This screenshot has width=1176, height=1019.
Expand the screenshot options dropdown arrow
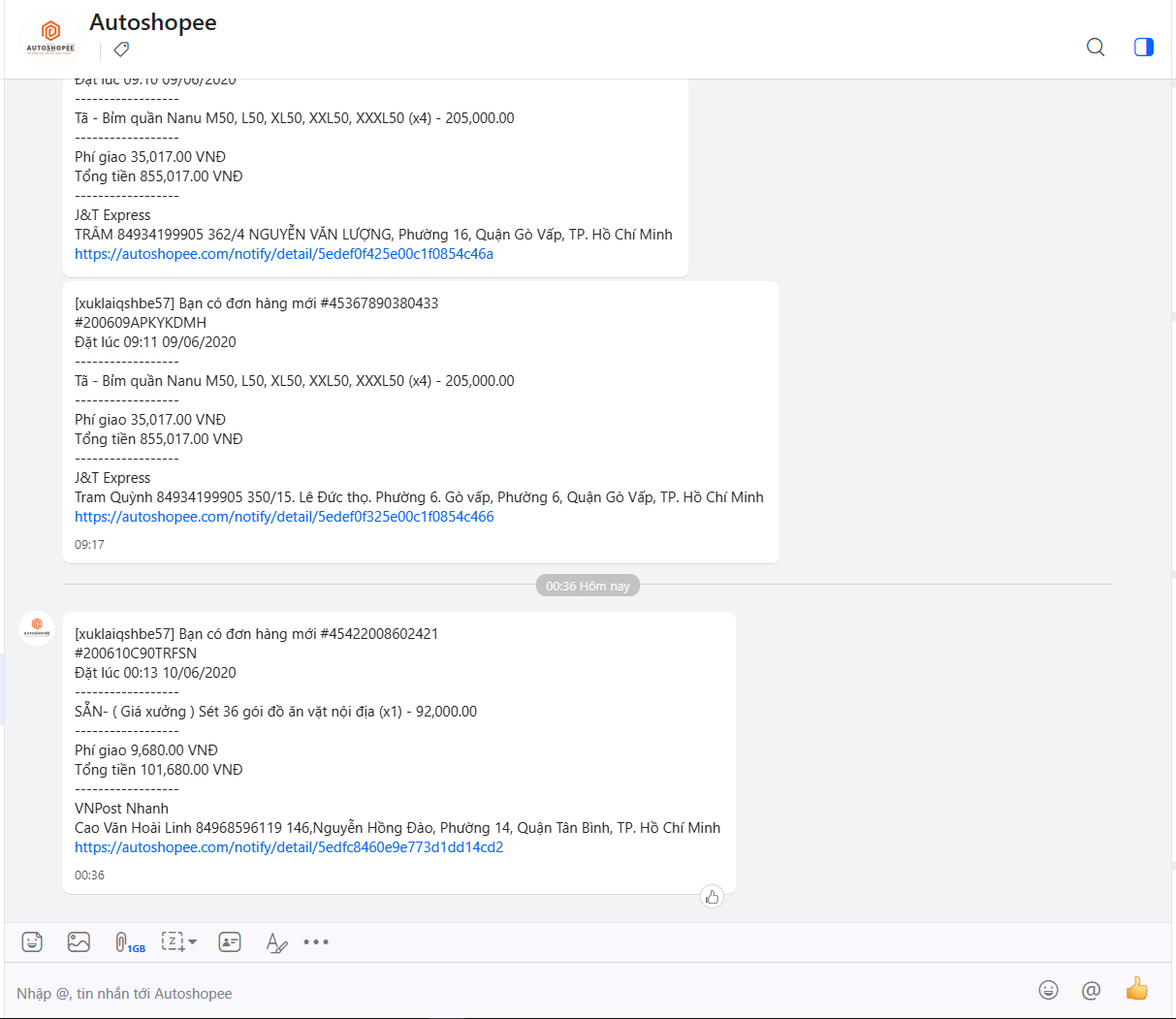click(192, 941)
